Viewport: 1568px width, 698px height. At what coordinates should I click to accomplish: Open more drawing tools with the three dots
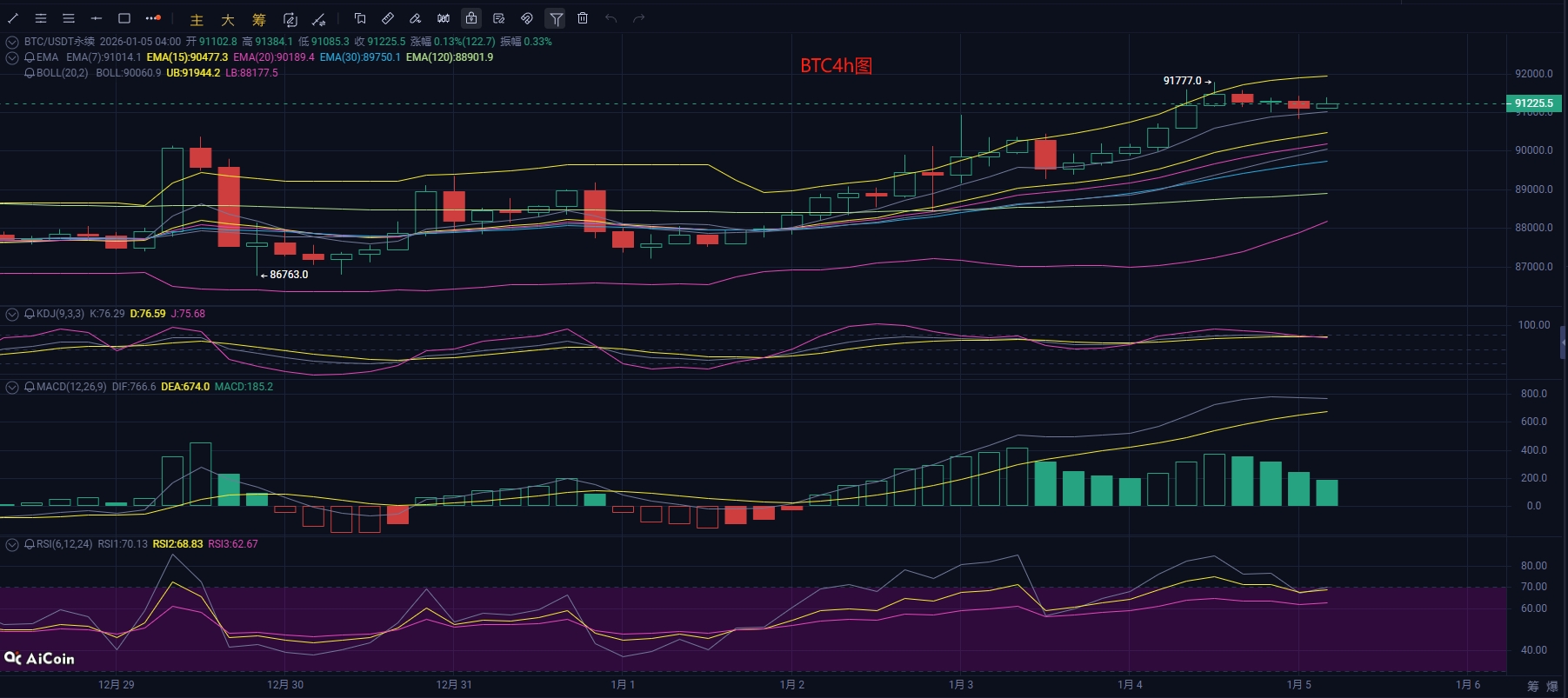153,18
